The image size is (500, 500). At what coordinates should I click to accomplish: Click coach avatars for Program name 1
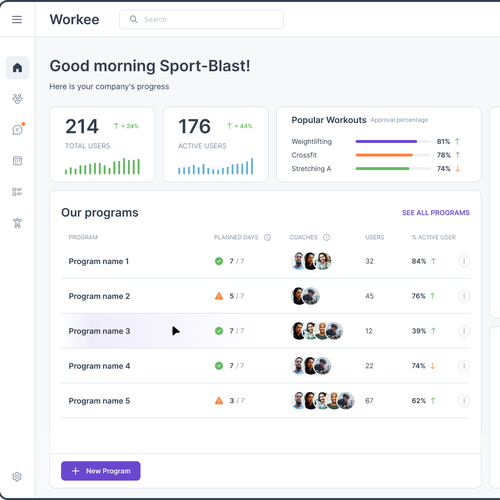[311, 261]
